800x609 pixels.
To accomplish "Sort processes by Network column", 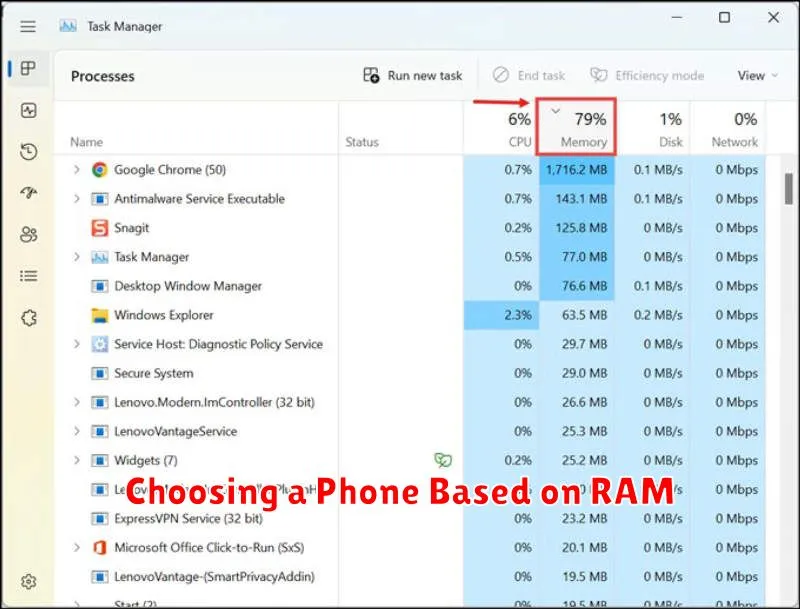I will [x=728, y=128].
